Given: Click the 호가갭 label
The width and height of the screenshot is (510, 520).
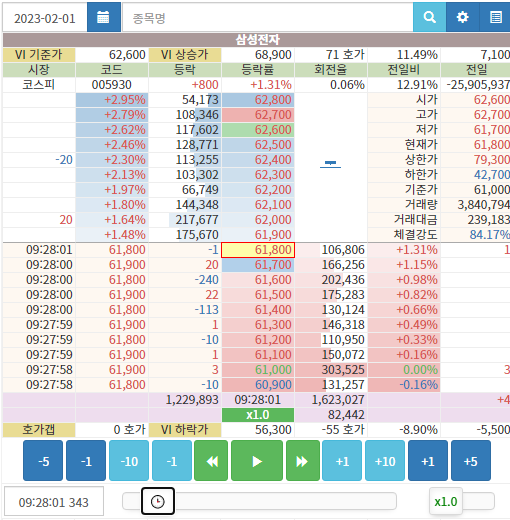Looking at the screenshot, I should pyautogui.click(x=39, y=430).
